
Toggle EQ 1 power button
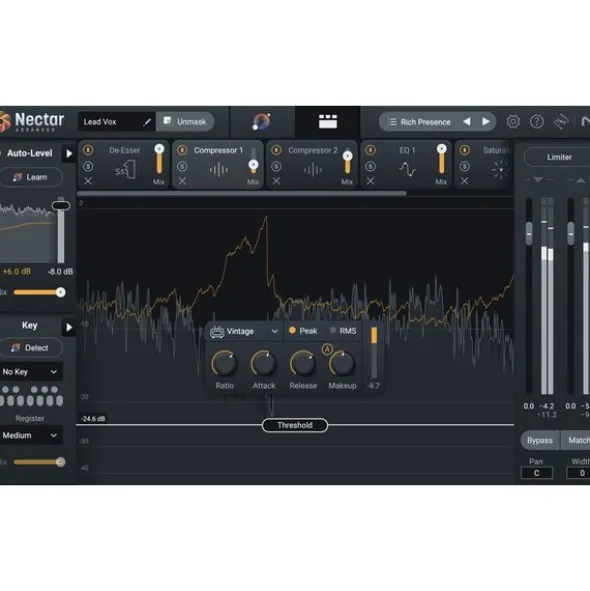tap(370, 150)
